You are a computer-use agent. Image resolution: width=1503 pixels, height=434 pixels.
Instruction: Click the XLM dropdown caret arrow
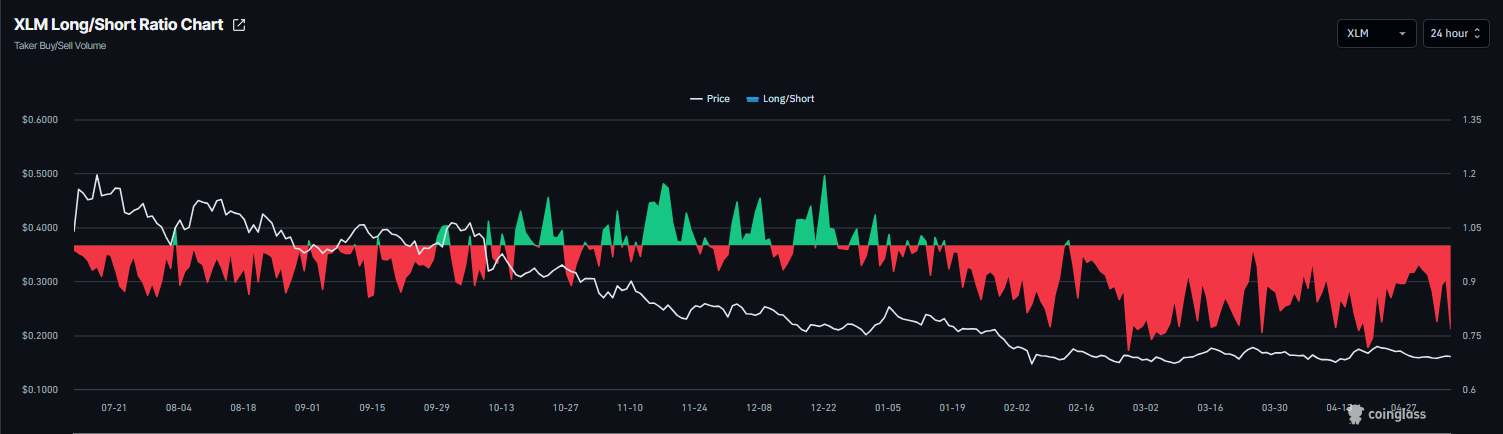(x=1402, y=34)
